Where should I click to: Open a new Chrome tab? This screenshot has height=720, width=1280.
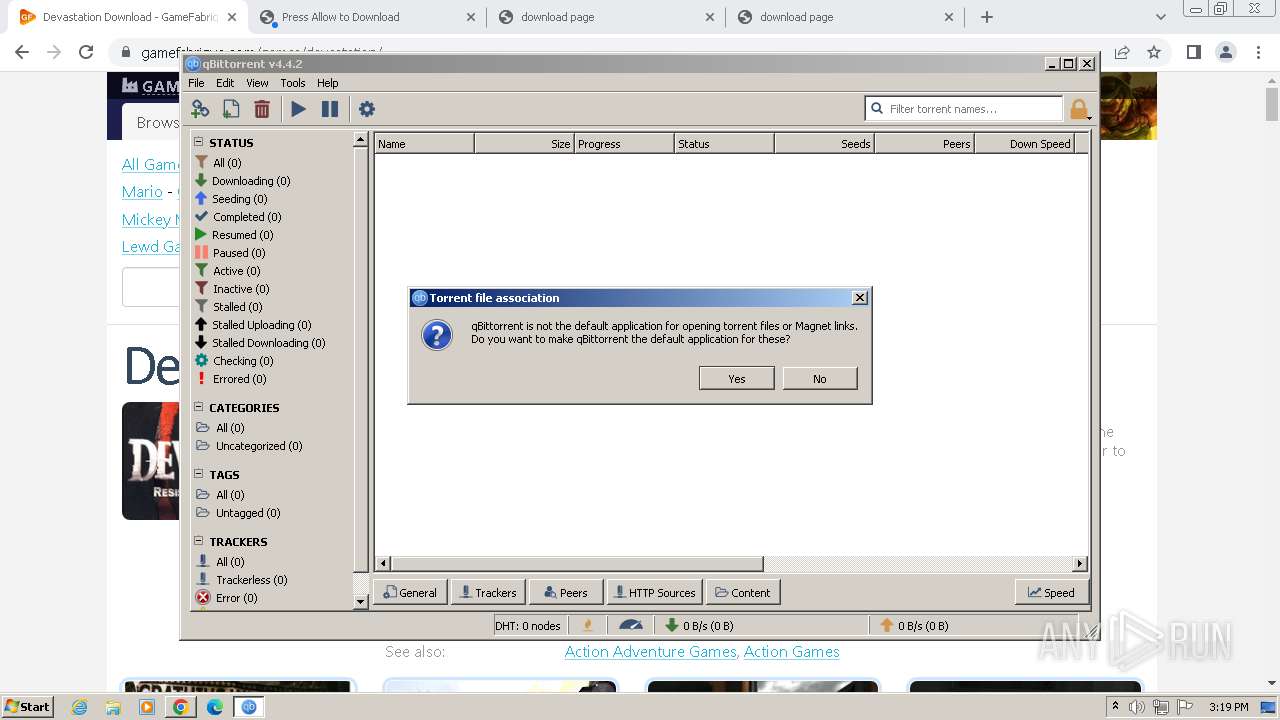987,17
